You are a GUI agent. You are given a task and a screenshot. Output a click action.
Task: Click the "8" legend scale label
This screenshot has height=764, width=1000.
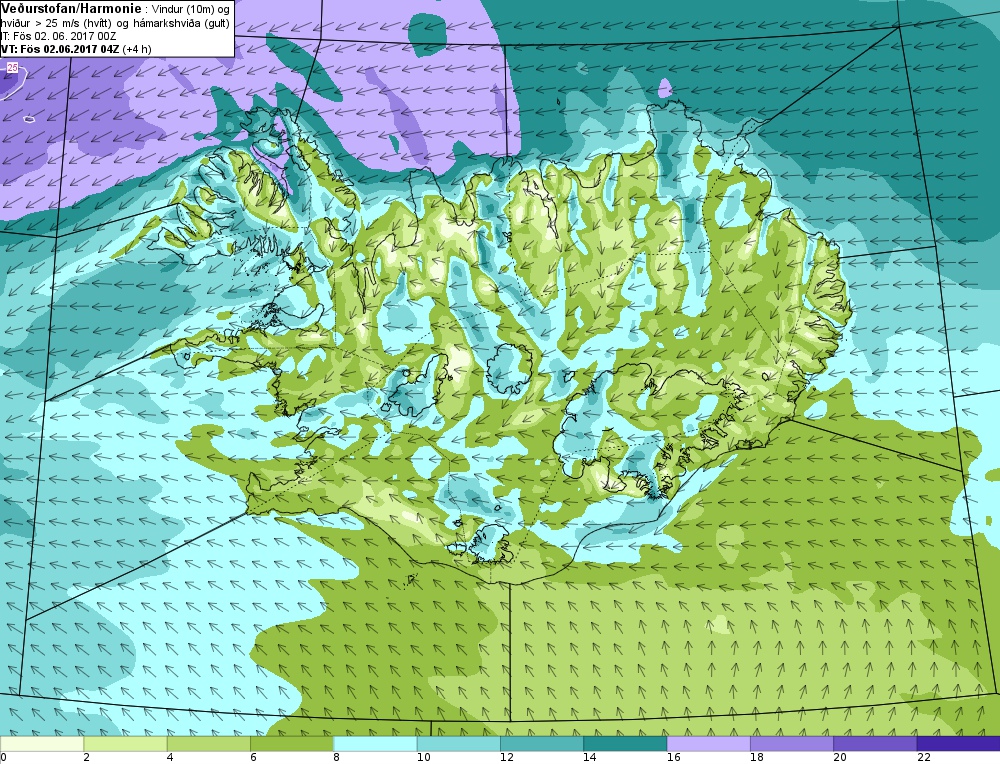(x=336, y=758)
